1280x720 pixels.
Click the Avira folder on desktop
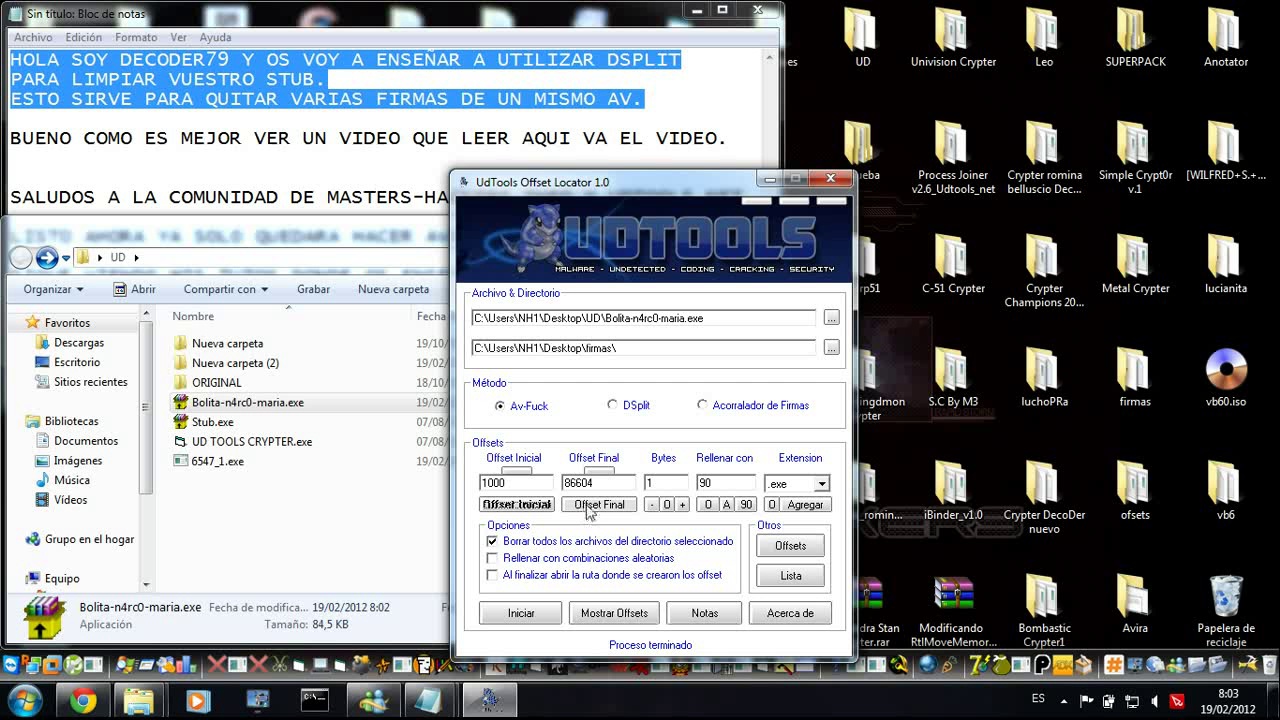point(1134,600)
